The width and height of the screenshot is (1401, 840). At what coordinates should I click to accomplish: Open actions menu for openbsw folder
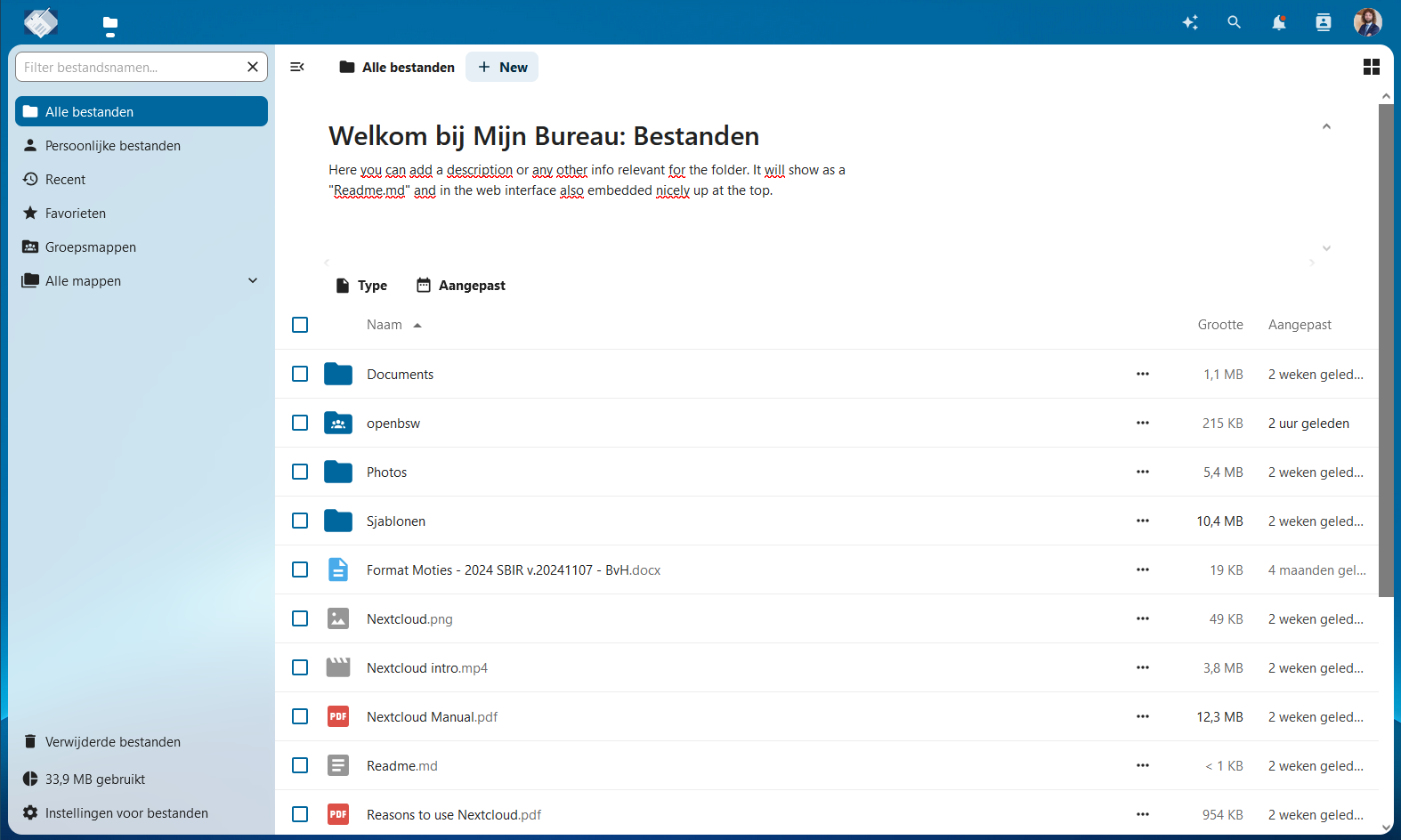(1143, 423)
